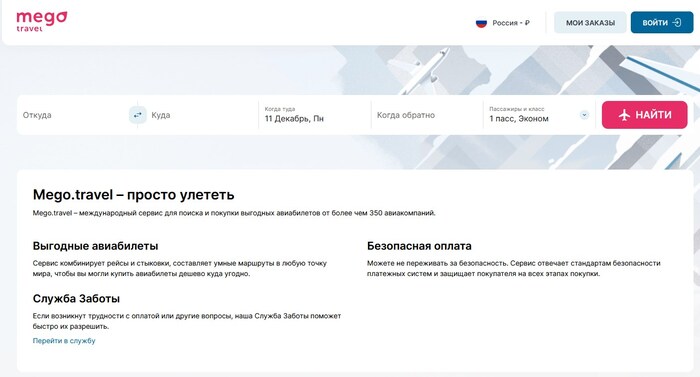The width and height of the screenshot is (700, 377).
Task: Open the Россия - ₽ region selector
Action: [503, 23]
